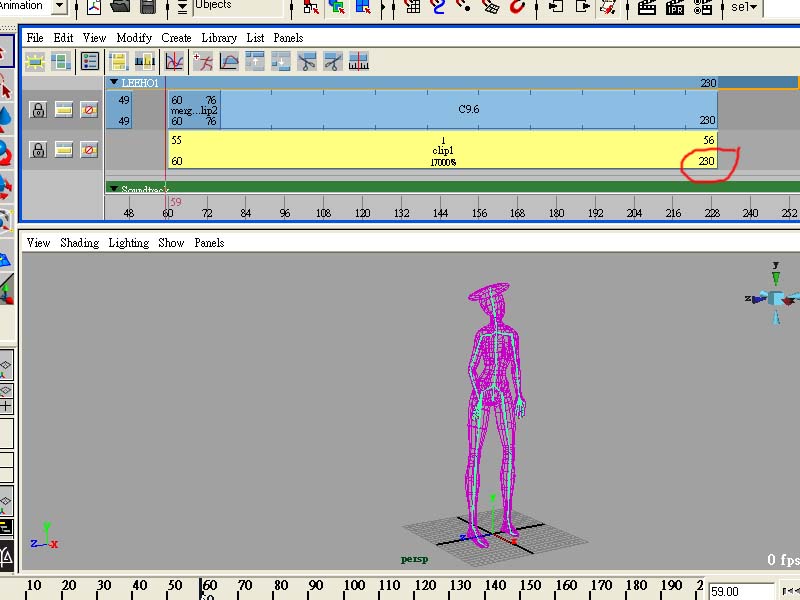Select the C9.6 clip in Trax
The height and width of the screenshot is (600, 800).
[x=469, y=109]
